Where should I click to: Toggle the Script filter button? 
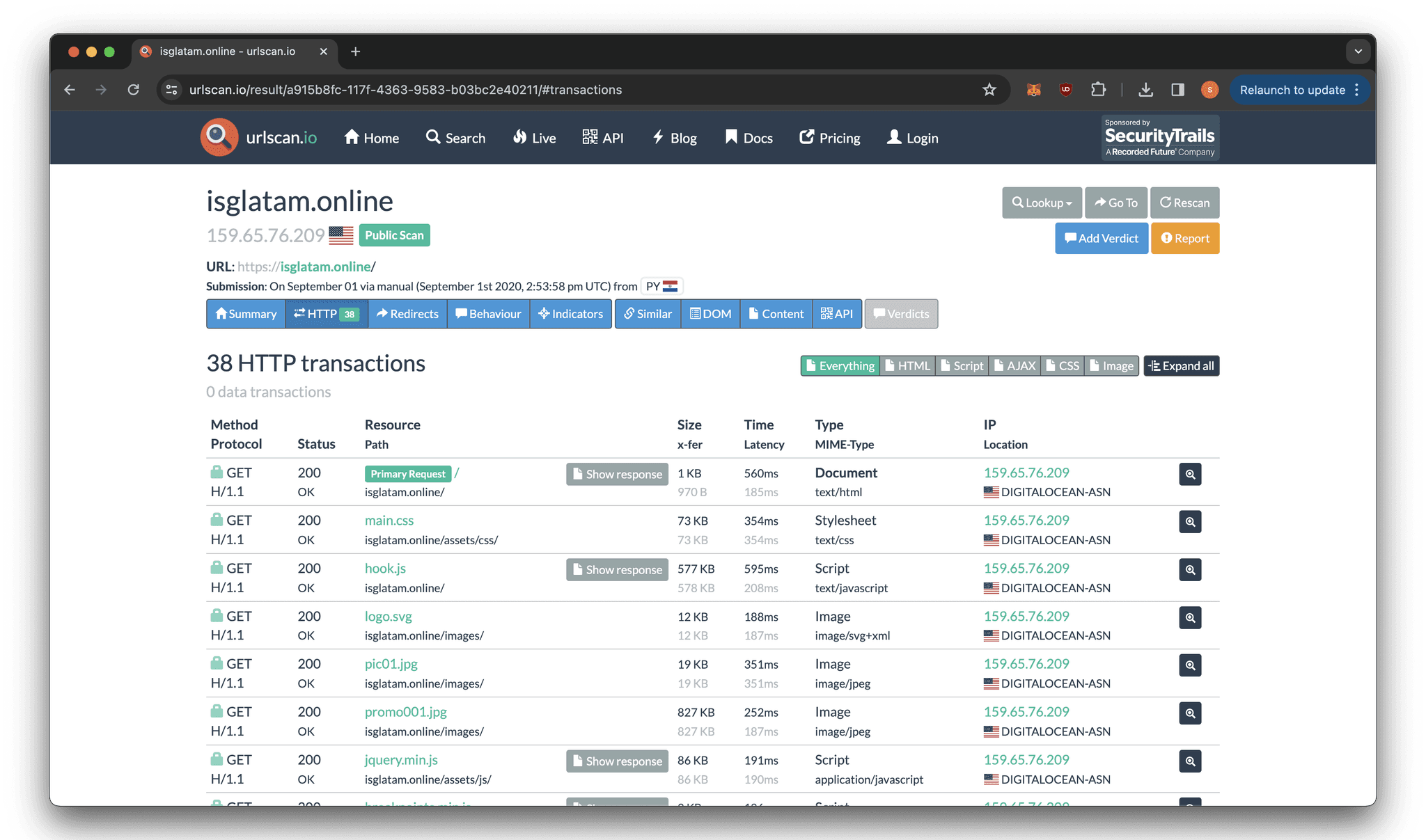[x=962, y=366]
